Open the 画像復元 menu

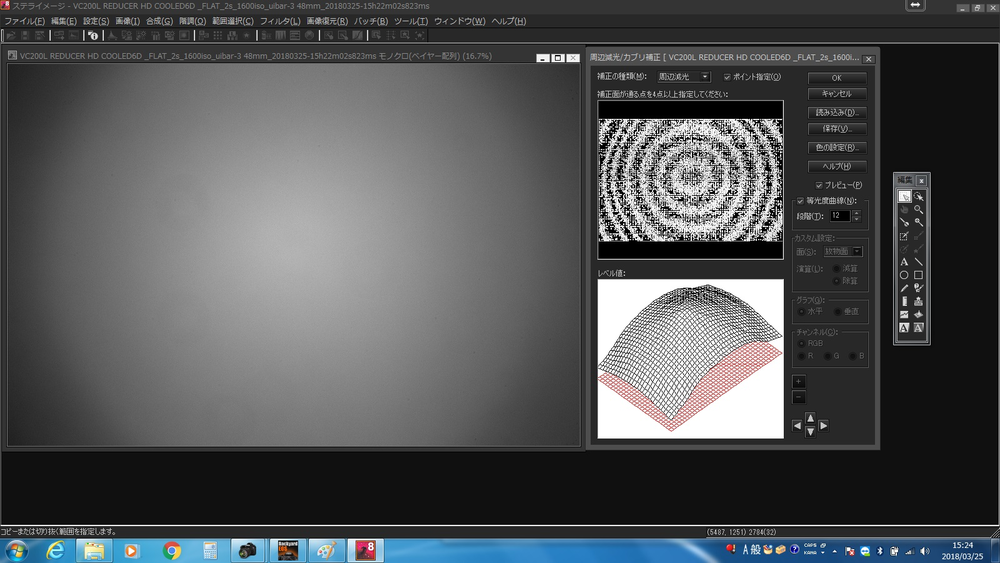327,21
